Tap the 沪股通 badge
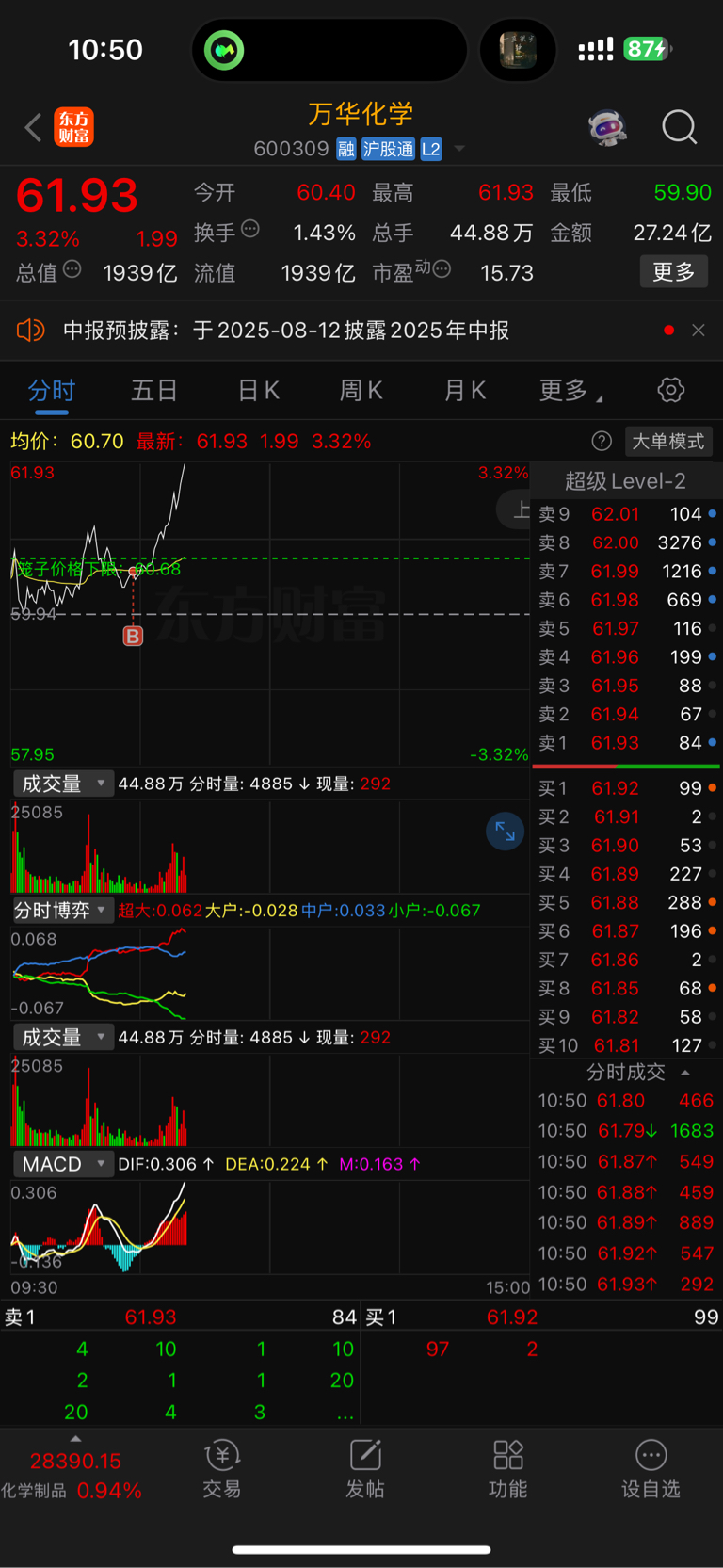723x1568 pixels. click(x=388, y=149)
